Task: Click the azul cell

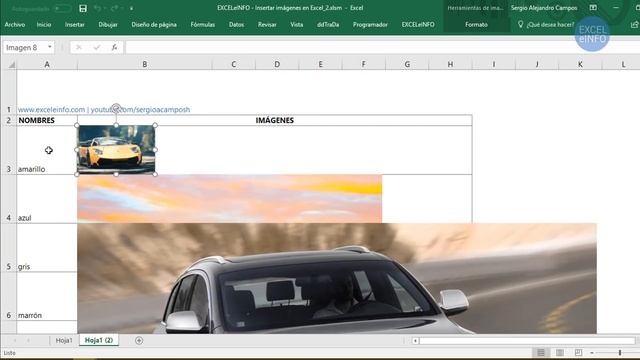Action: [x=47, y=199]
